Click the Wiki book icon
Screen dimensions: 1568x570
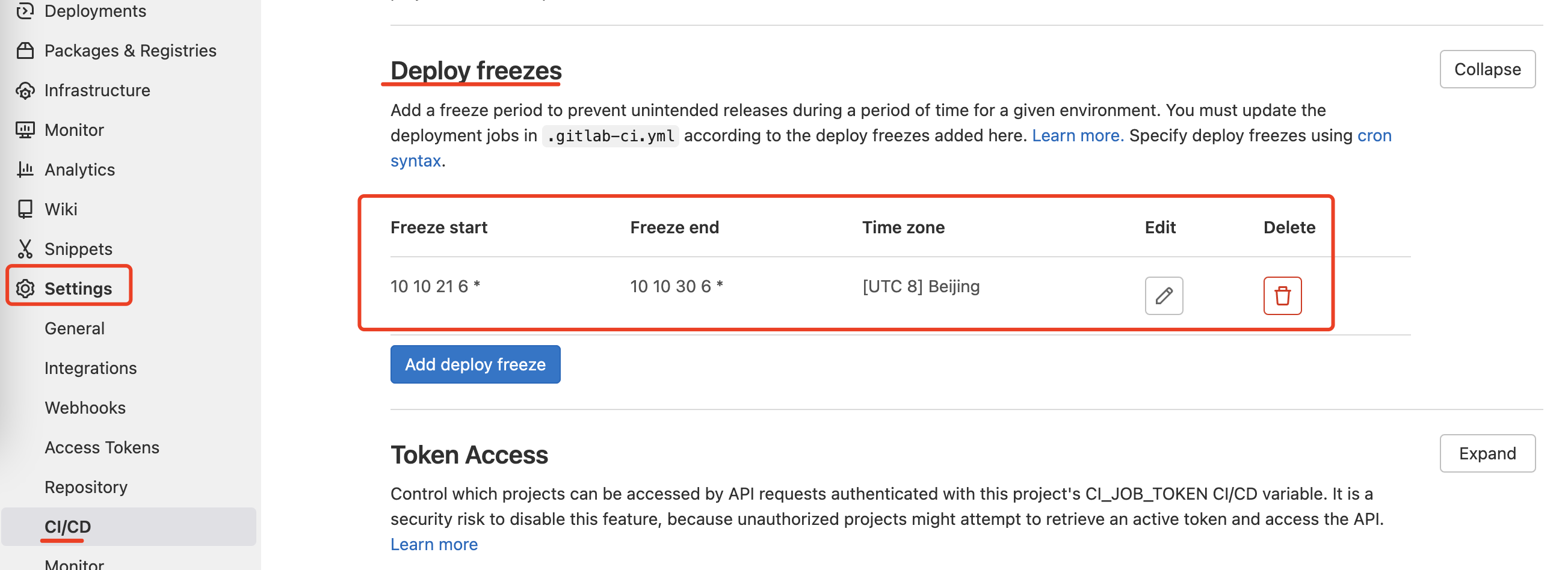click(25, 209)
